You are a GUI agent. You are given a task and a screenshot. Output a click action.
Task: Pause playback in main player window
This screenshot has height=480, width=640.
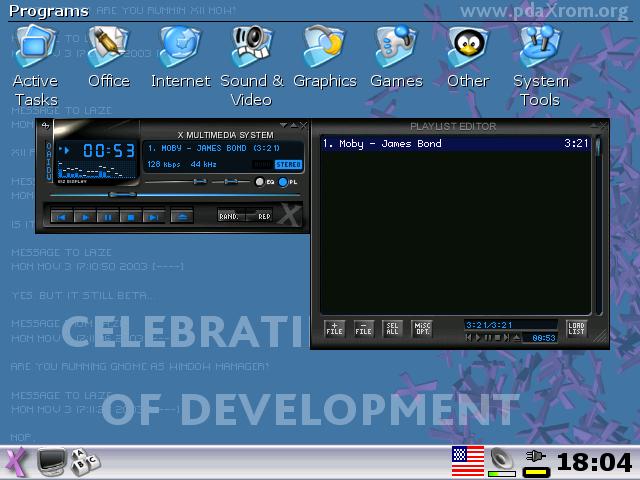(108, 217)
